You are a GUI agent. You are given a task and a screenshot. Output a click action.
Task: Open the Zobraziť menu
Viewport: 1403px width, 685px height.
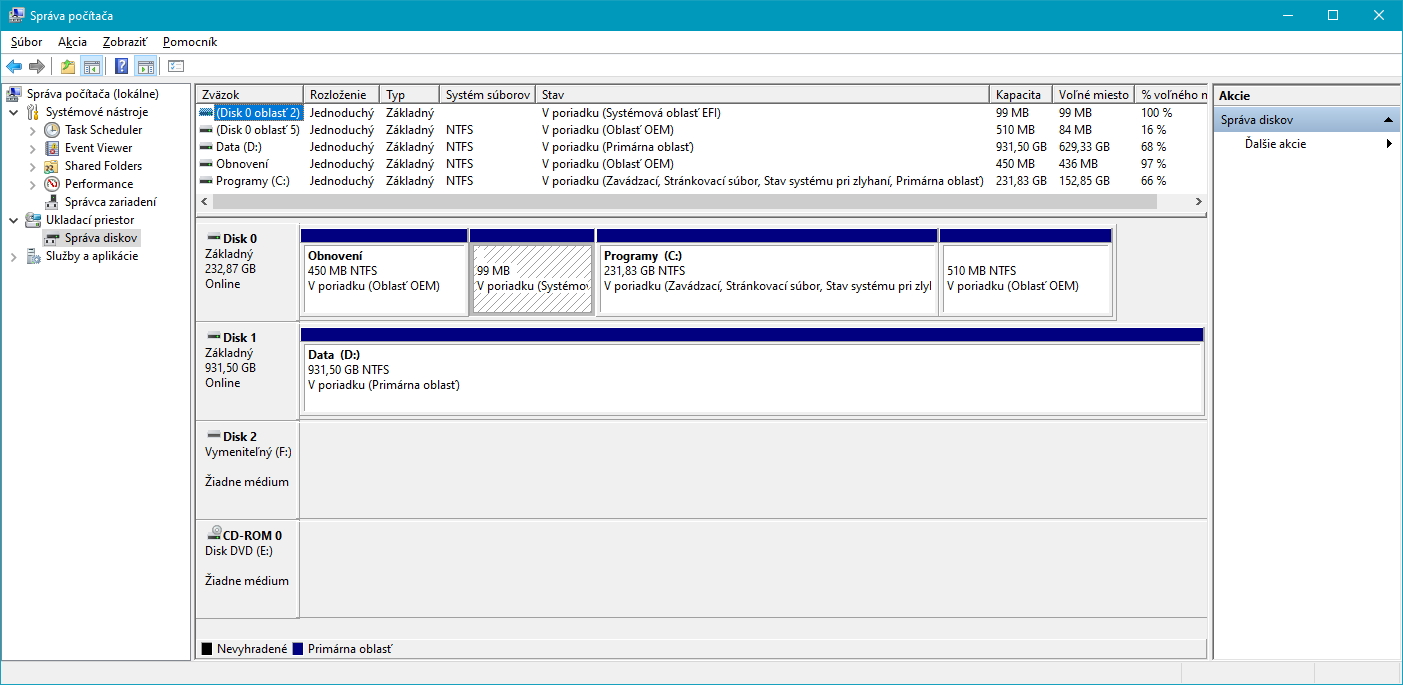(x=125, y=42)
